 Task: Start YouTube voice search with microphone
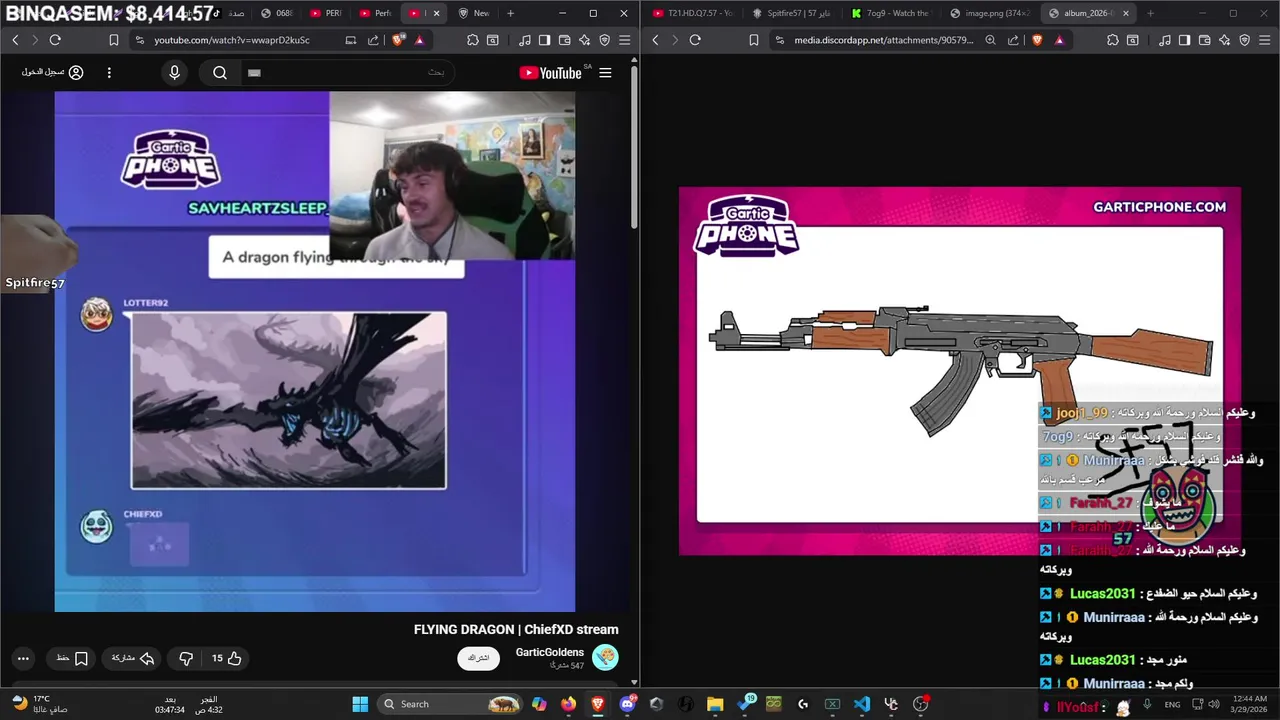(175, 72)
